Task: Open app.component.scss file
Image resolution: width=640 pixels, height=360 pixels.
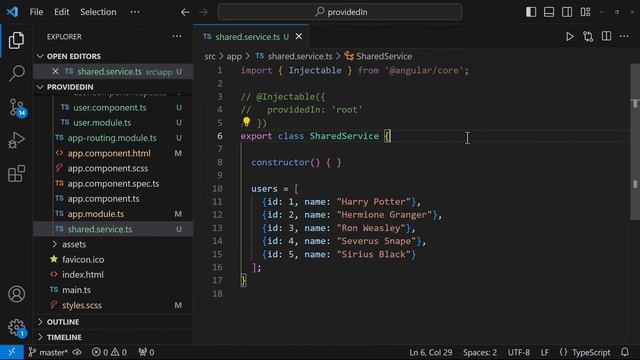Action: point(108,168)
